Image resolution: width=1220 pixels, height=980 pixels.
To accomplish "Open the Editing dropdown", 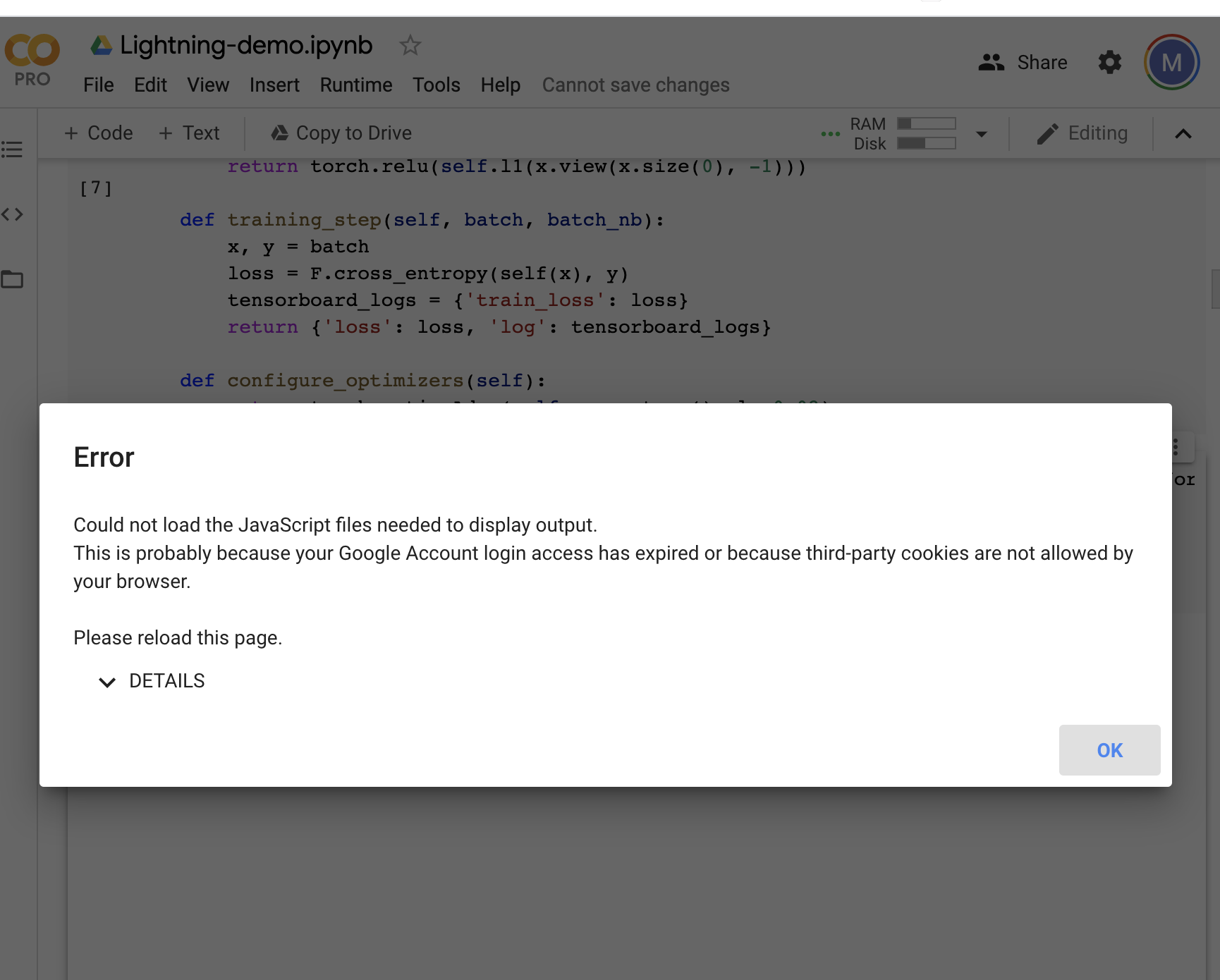I will click(x=1083, y=133).
